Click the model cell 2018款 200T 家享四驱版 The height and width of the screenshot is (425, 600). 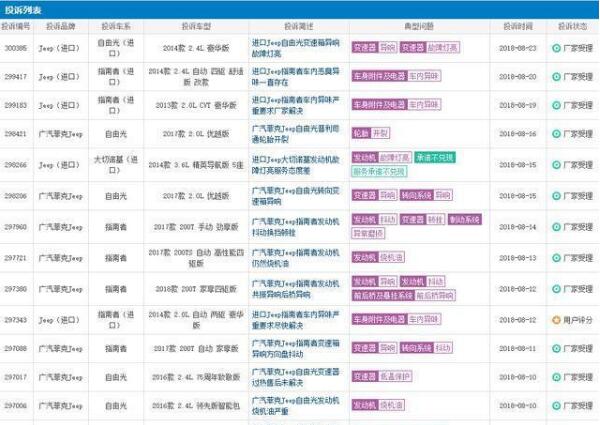tap(196, 289)
